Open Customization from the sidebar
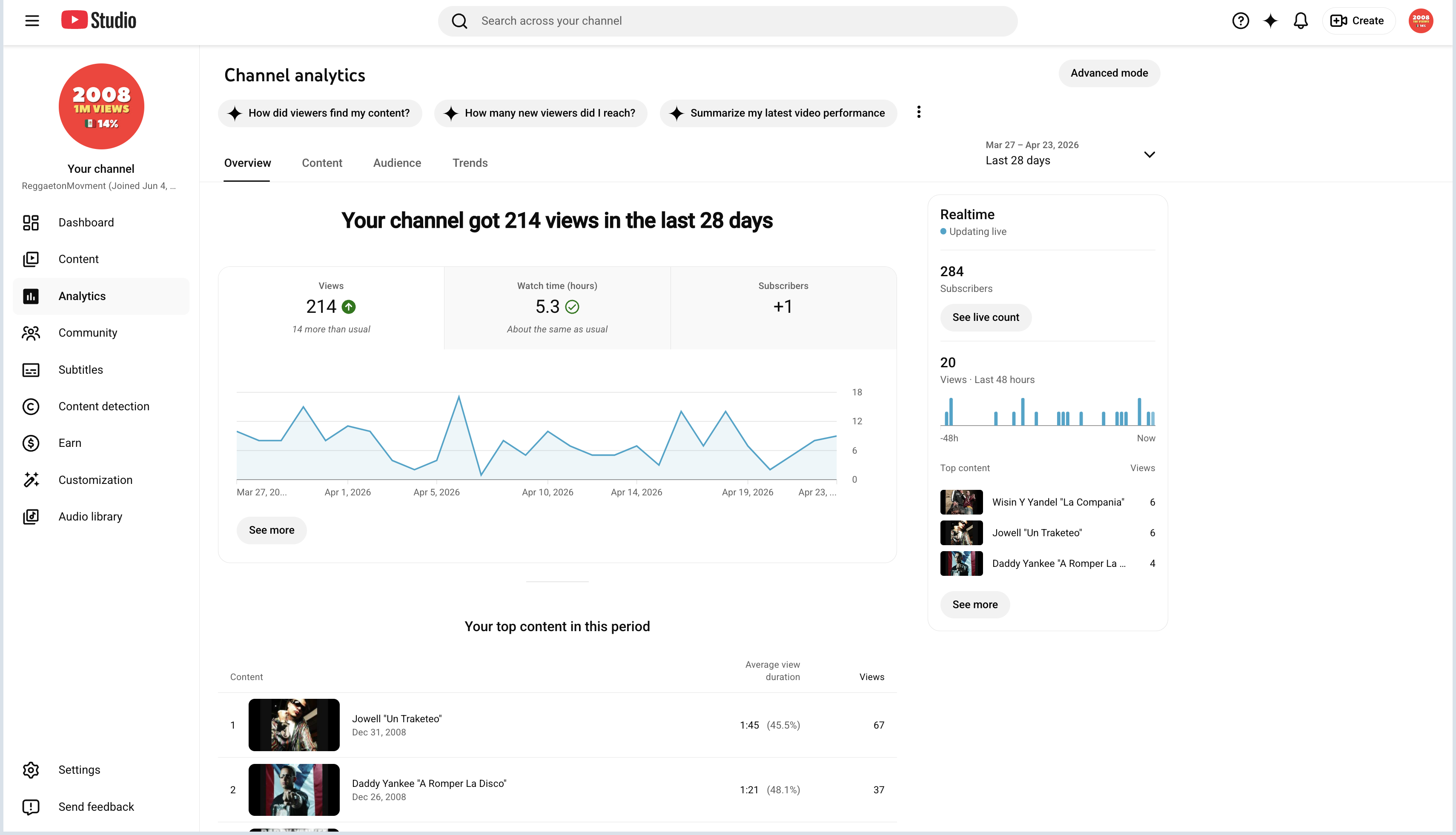 click(x=101, y=480)
